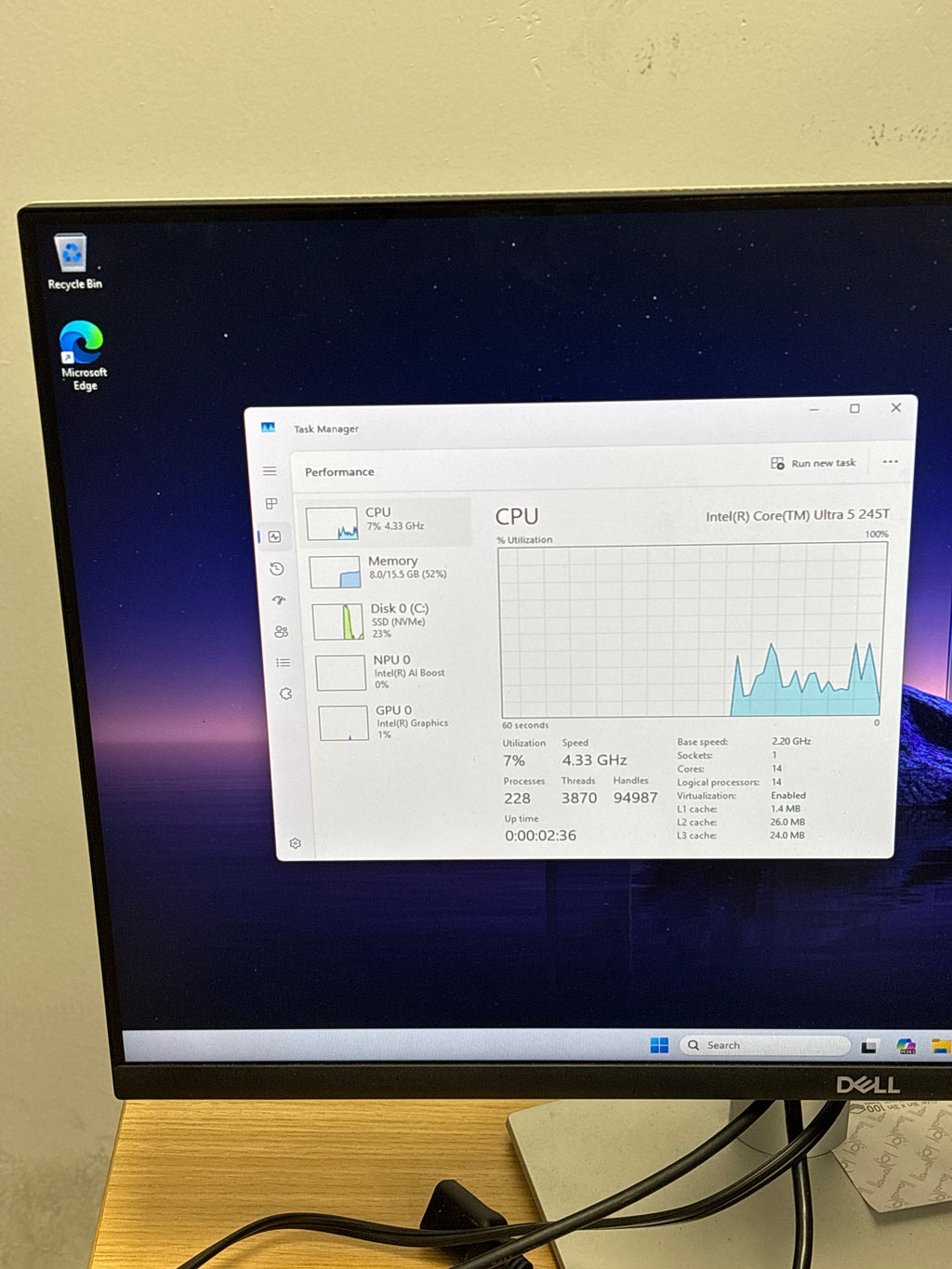Open the Windows Start button
The width and height of the screenshot is (952, 1269).
coord(659,1045)
